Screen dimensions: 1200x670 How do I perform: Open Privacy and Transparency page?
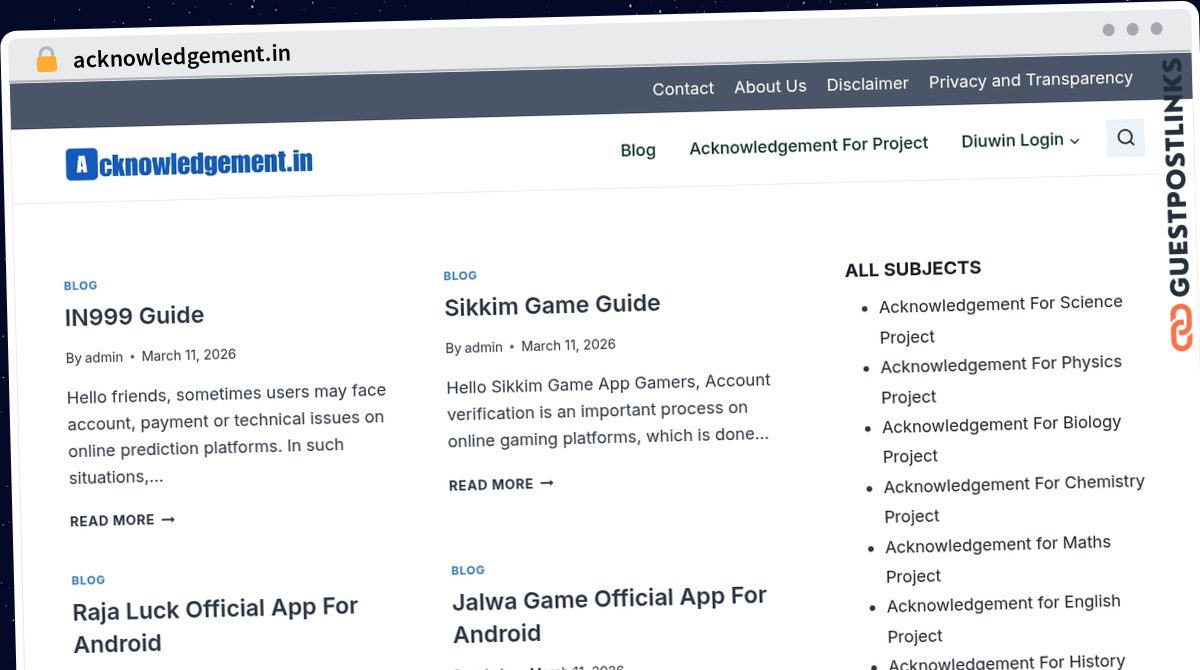(x=1030, y=80)
